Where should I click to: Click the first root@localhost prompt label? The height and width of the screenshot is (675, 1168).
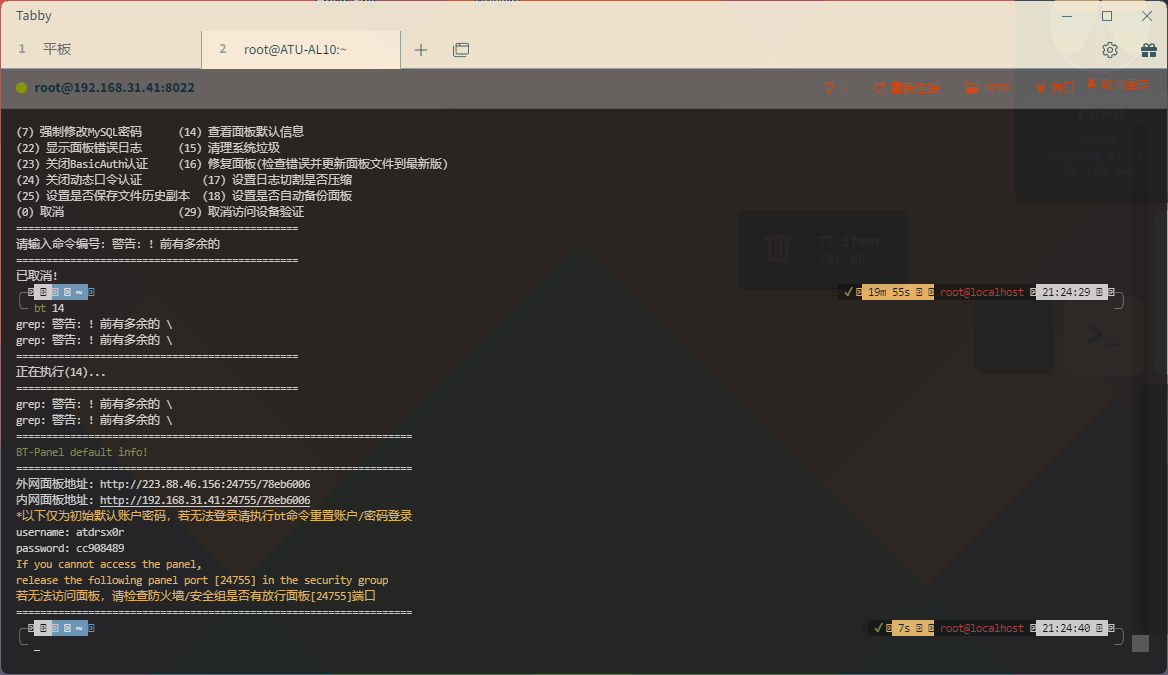982,292
